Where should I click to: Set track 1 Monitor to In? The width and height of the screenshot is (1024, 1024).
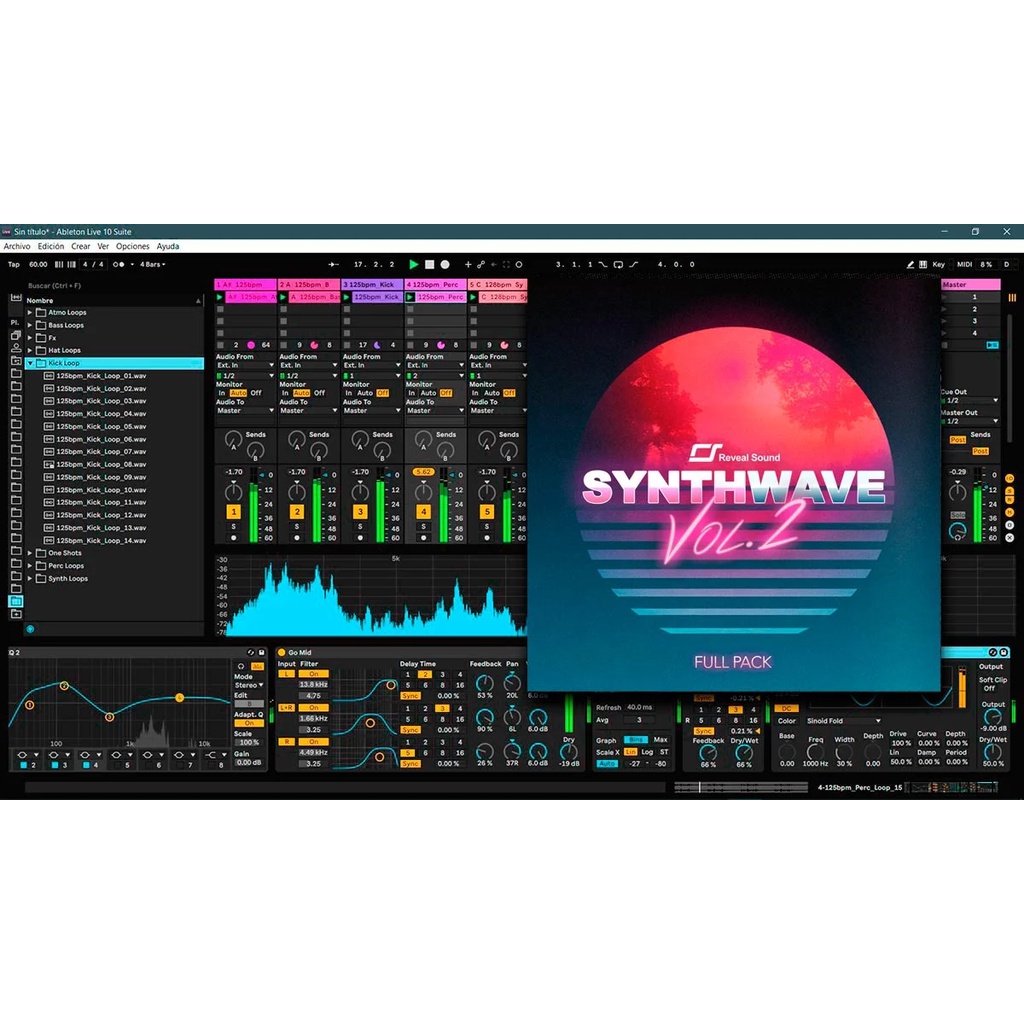(x=221, y=393)
